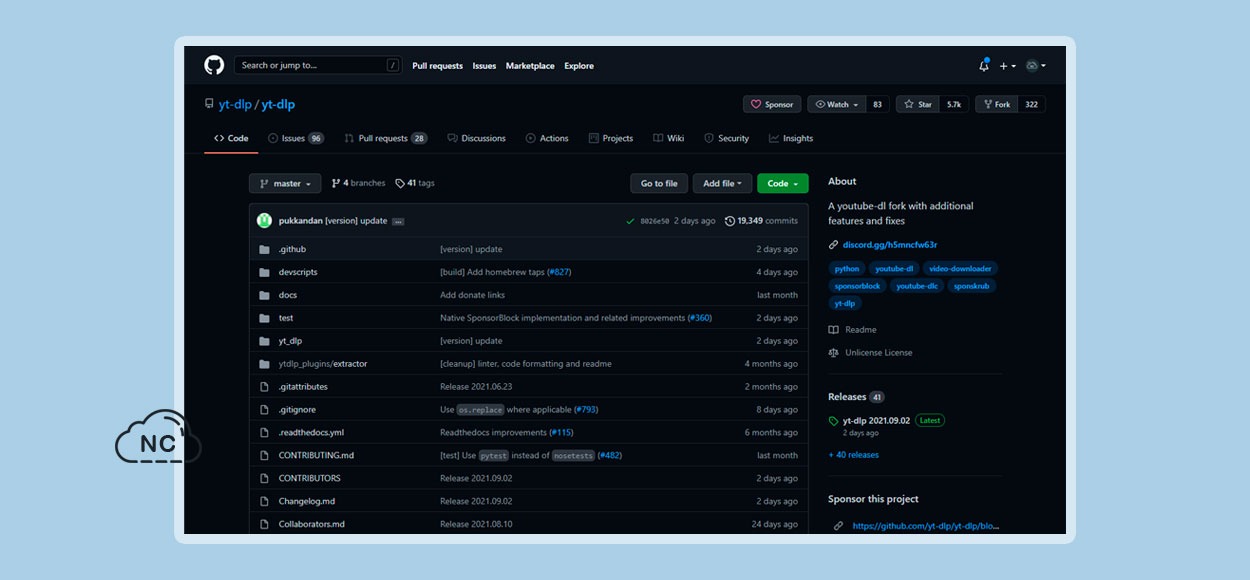The image size is (1250, 580).
Task: View the 4 branches link
Action: pyautogui.click(x=358, y=184)
